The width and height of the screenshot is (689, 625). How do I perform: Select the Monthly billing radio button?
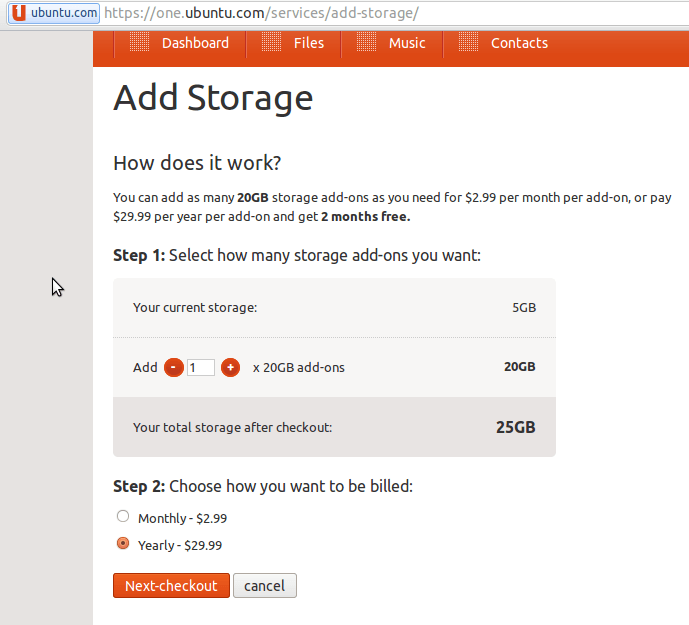tap(123, 517)
